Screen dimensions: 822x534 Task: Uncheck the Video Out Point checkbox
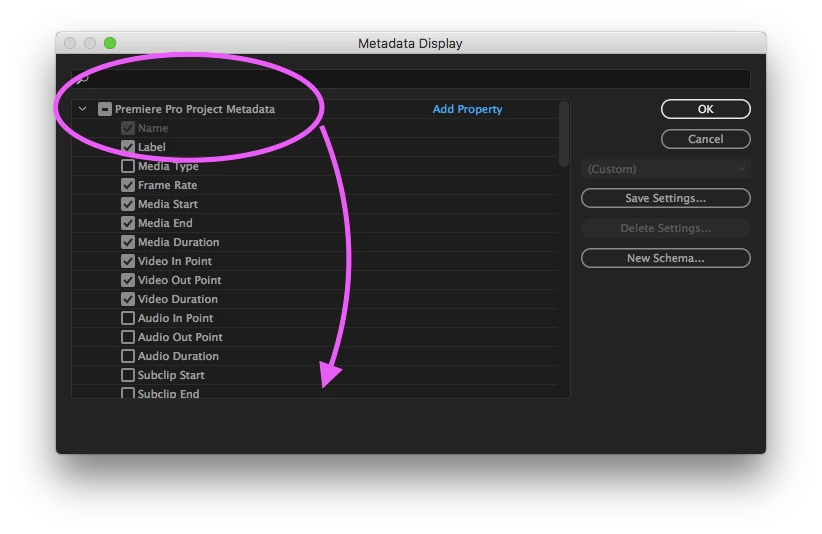click(128, 280)
